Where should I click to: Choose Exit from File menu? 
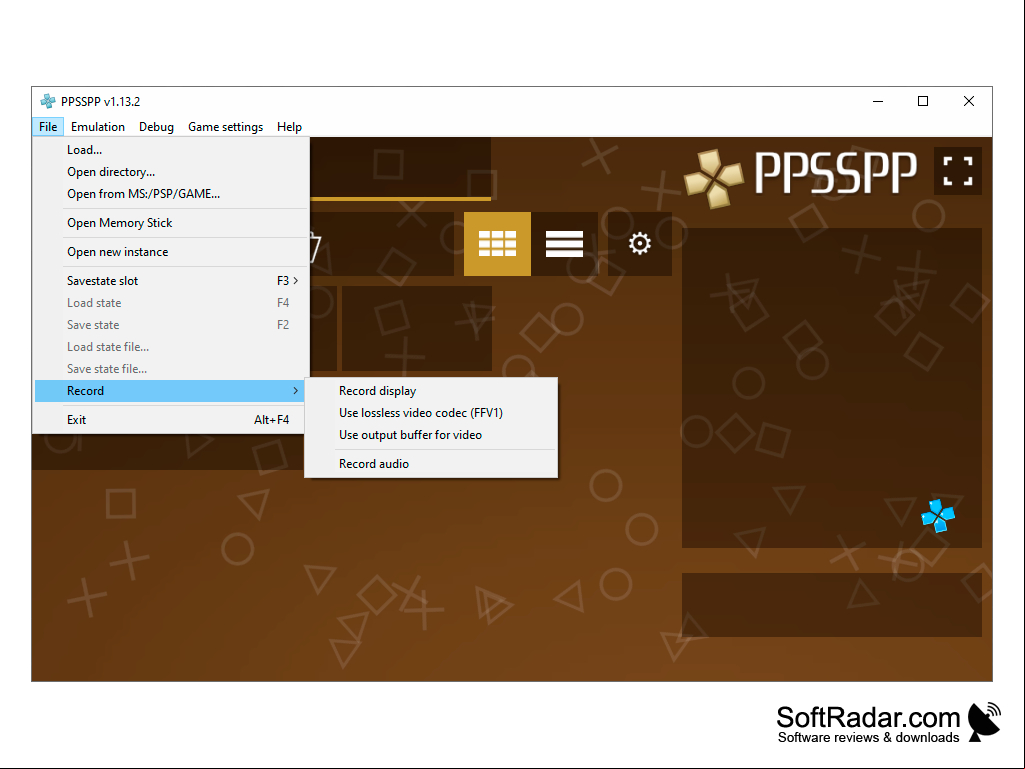point(171,420)
